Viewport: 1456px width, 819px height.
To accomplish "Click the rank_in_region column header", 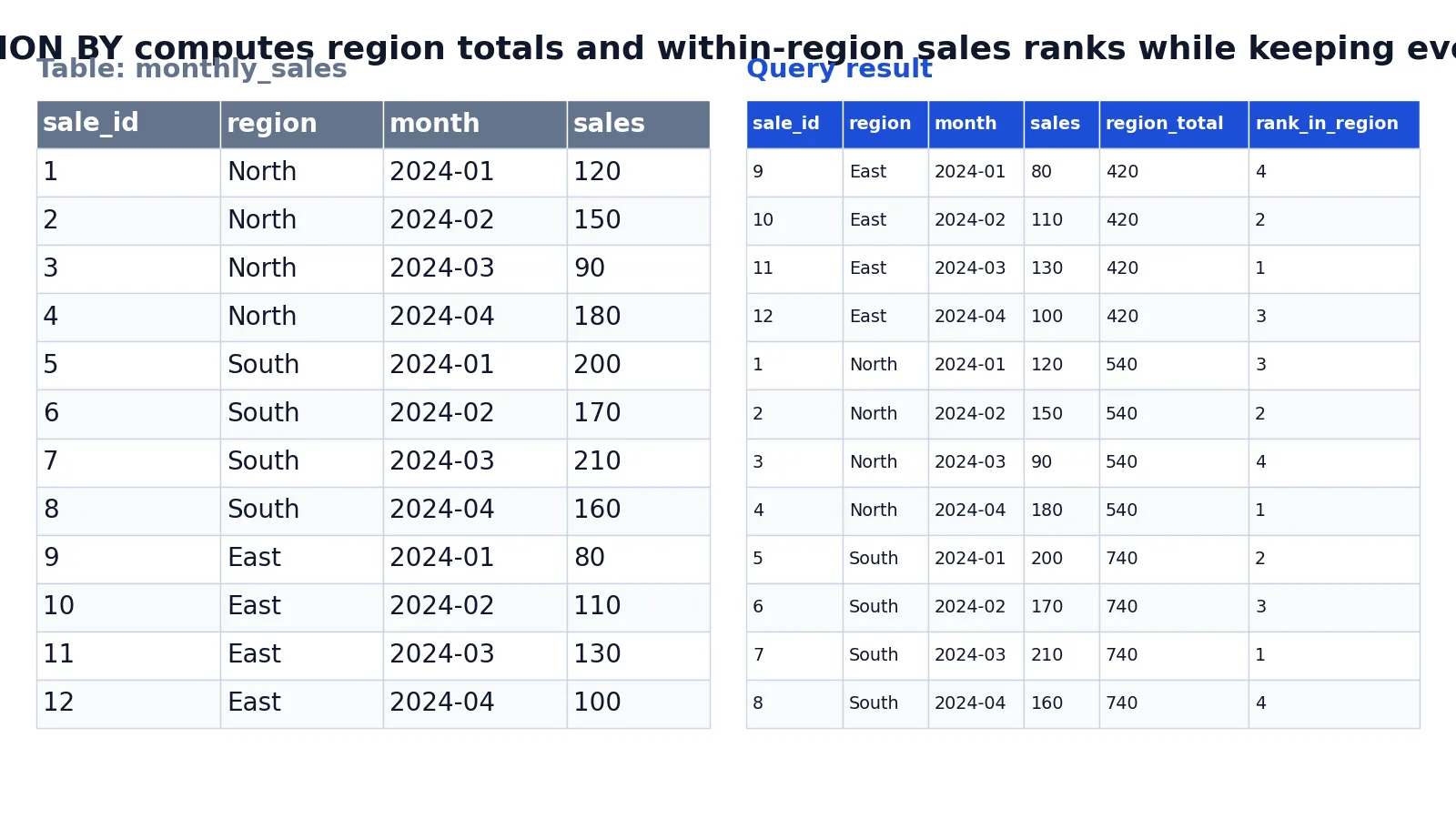I will [x=1334, y=125].
